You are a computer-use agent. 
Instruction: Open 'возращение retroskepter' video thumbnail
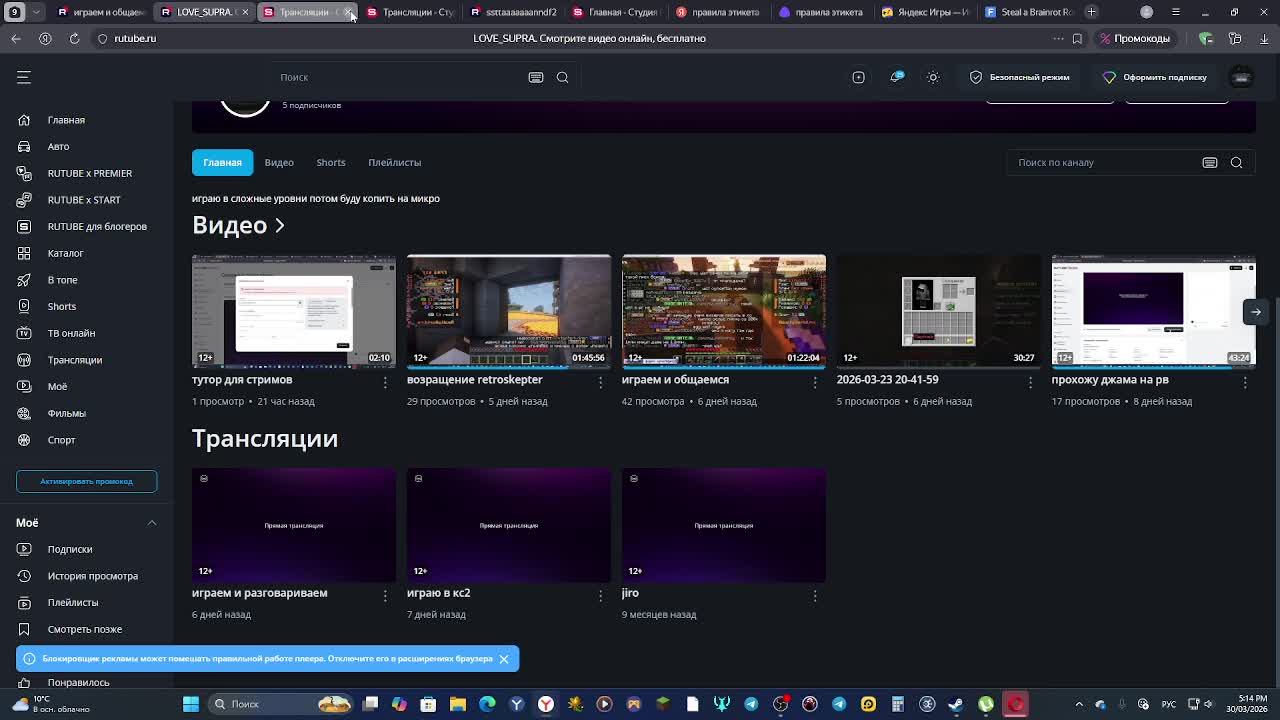509,312
